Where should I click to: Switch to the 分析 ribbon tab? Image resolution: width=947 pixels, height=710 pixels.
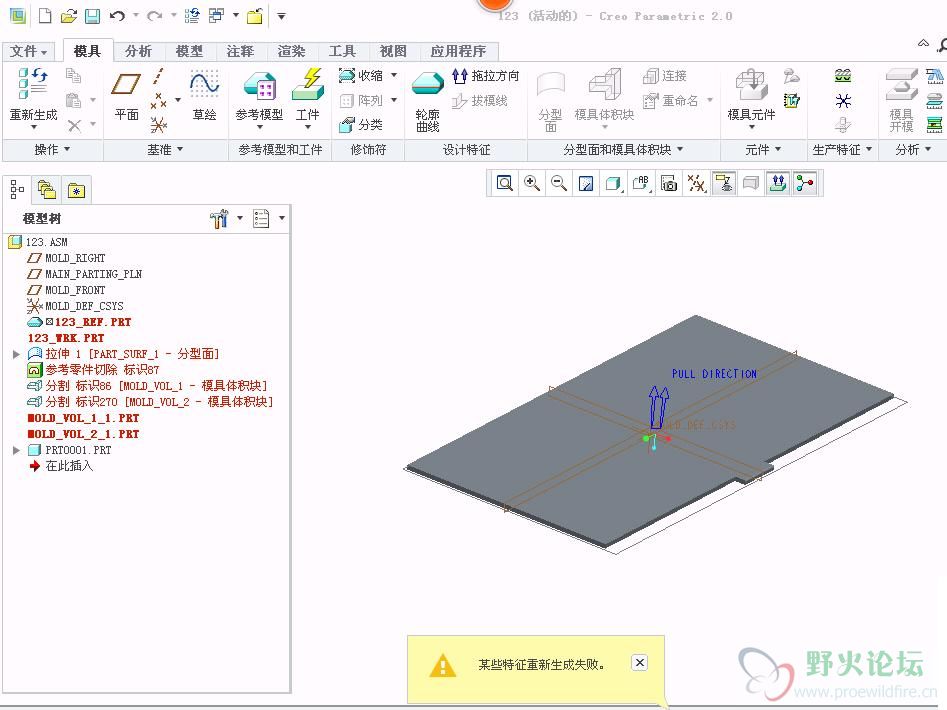coord(138,51)
